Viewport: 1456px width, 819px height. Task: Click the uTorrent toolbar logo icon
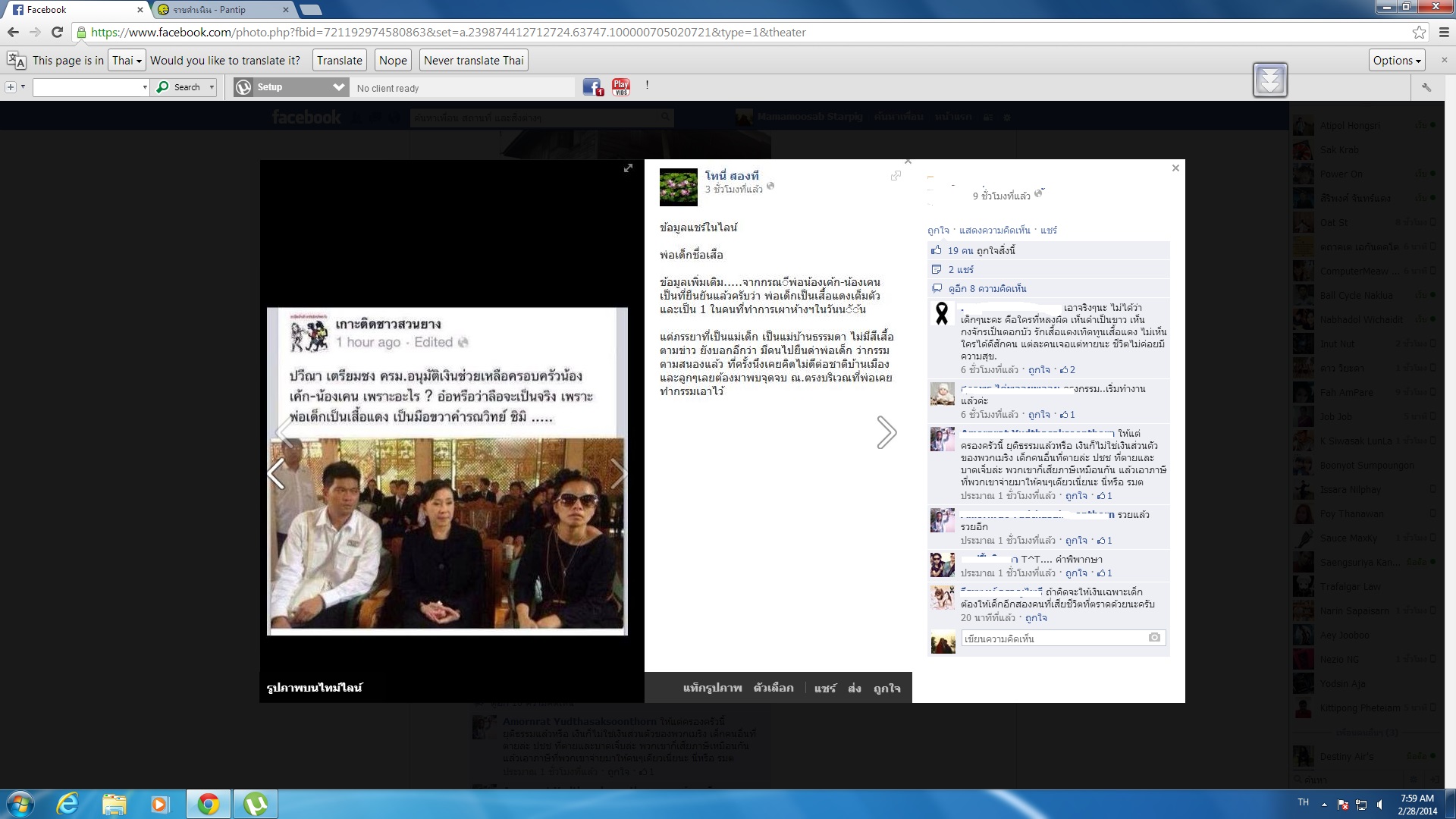pyautogui.click(x=243, y=87)
